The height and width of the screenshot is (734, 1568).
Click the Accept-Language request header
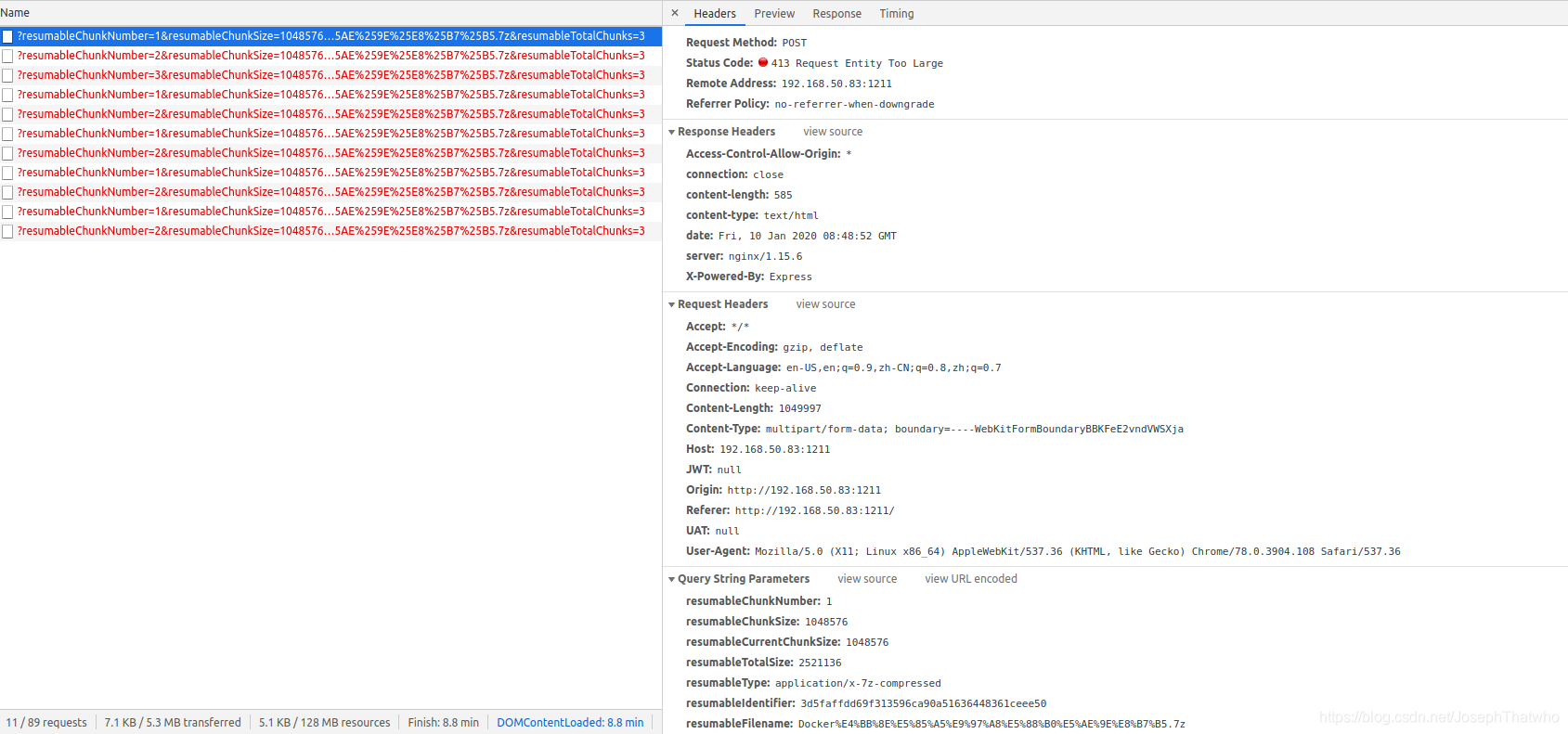844,367
